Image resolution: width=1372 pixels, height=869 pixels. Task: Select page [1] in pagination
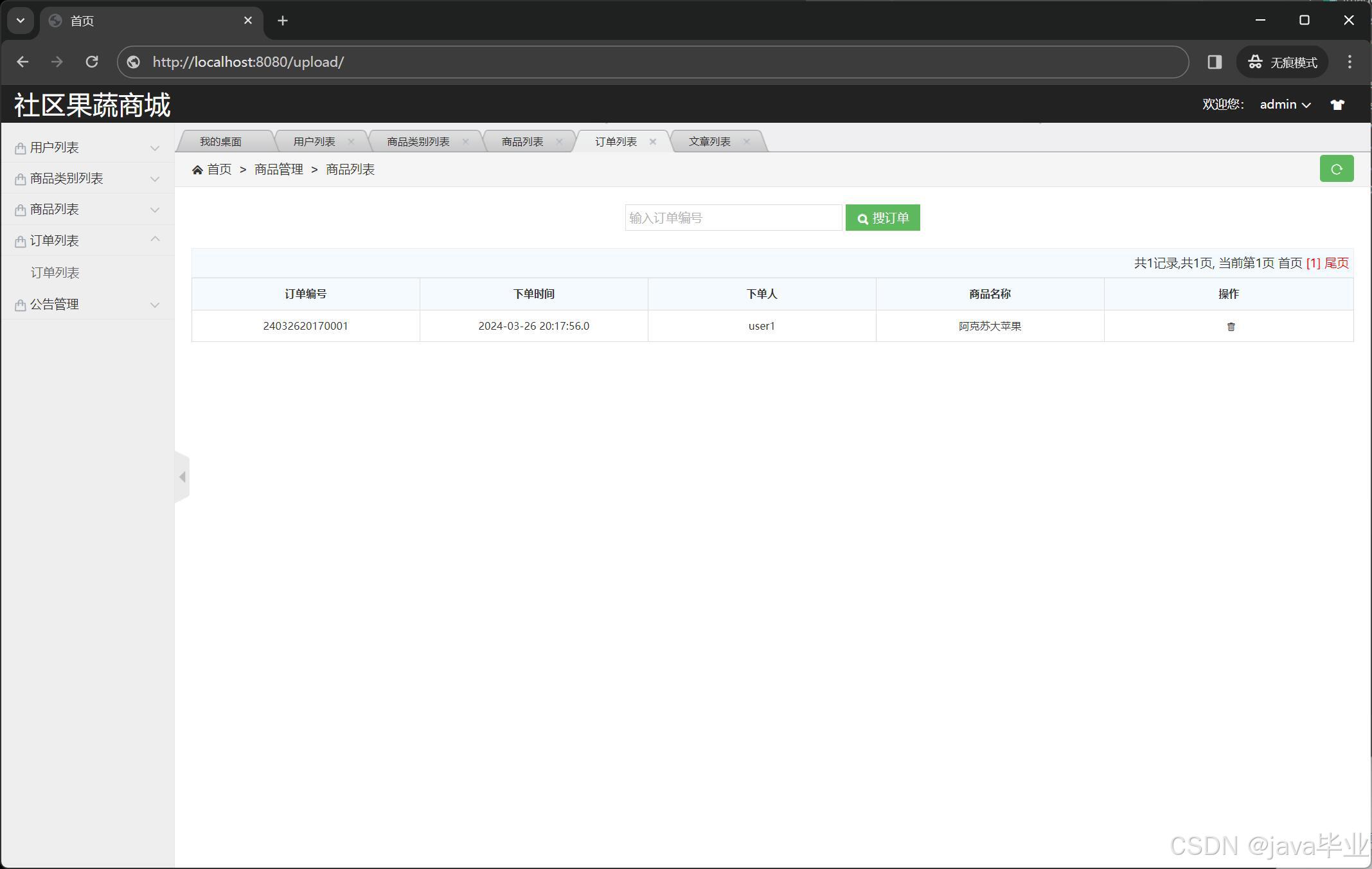pos(1314,263)
